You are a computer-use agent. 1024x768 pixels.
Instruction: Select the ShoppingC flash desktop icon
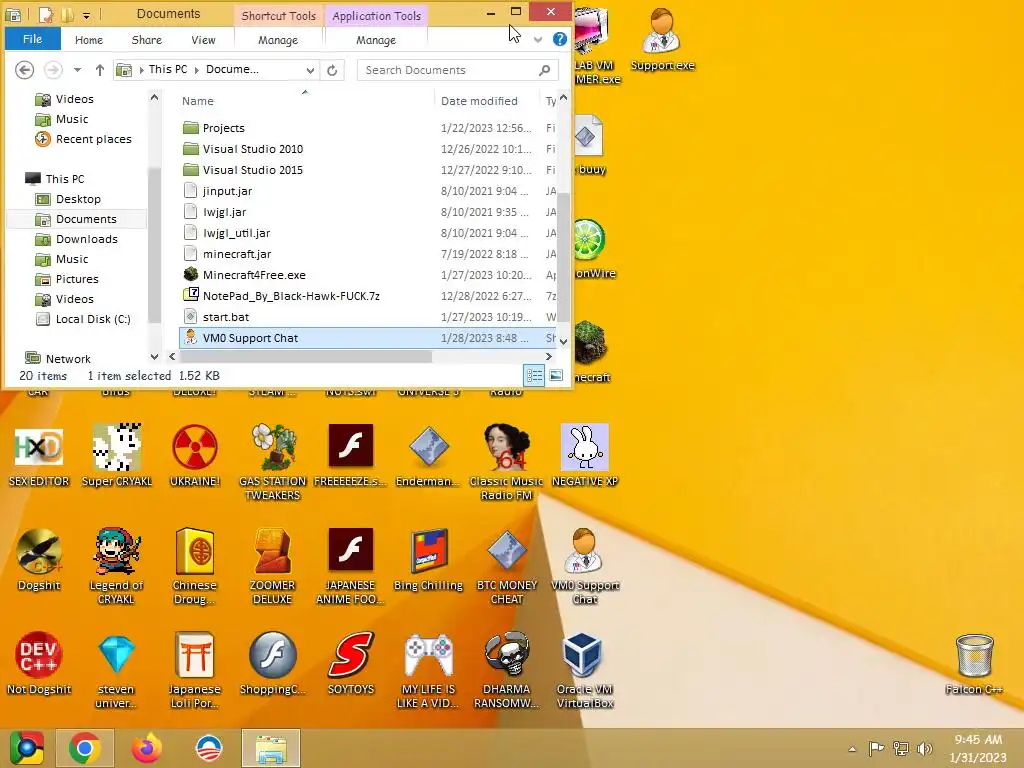click(272, 664)
